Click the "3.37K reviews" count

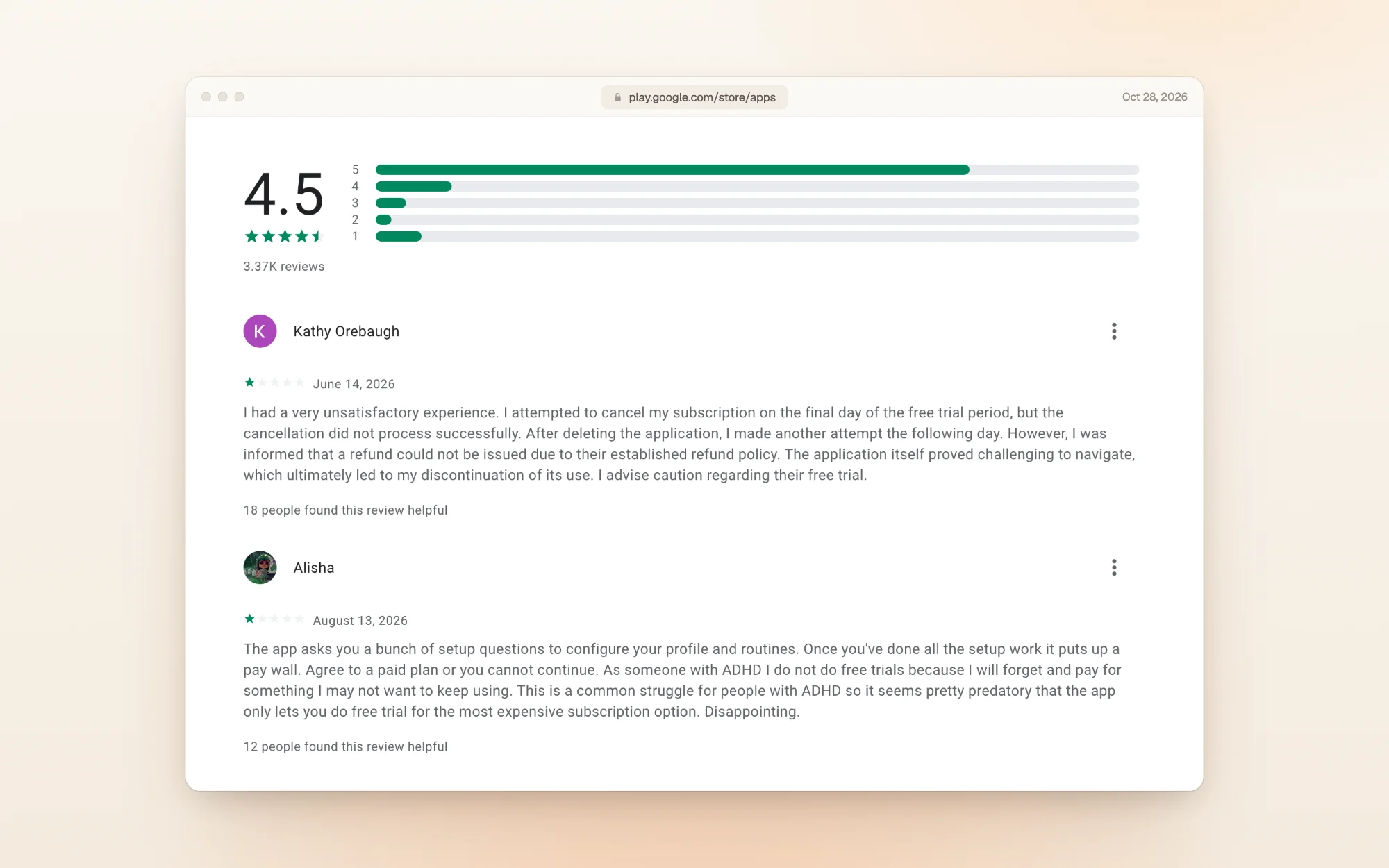(284, 267)
